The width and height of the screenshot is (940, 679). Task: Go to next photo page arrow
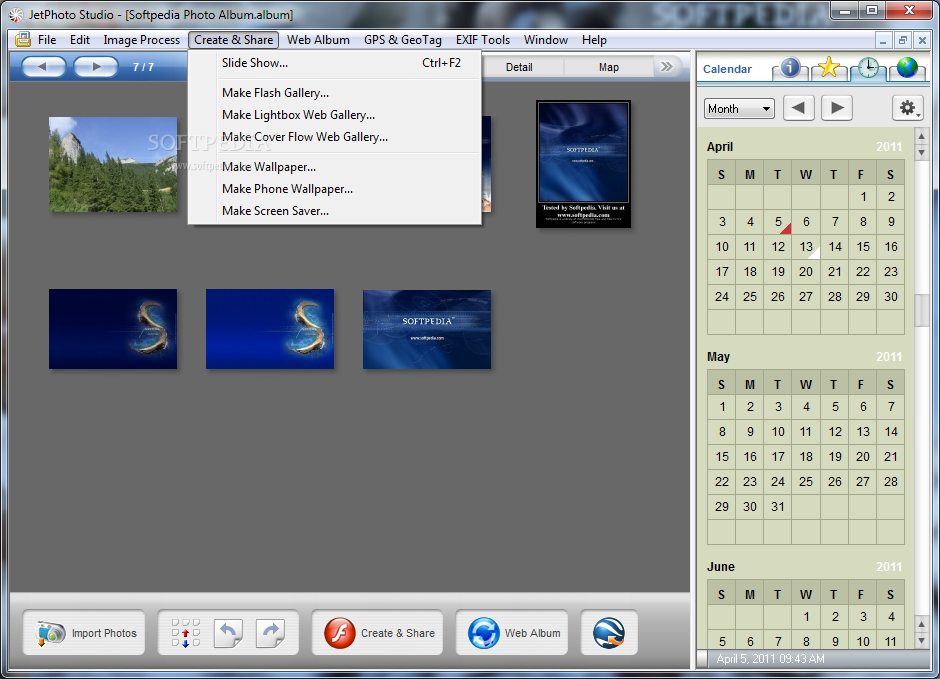tap(96, 67)
